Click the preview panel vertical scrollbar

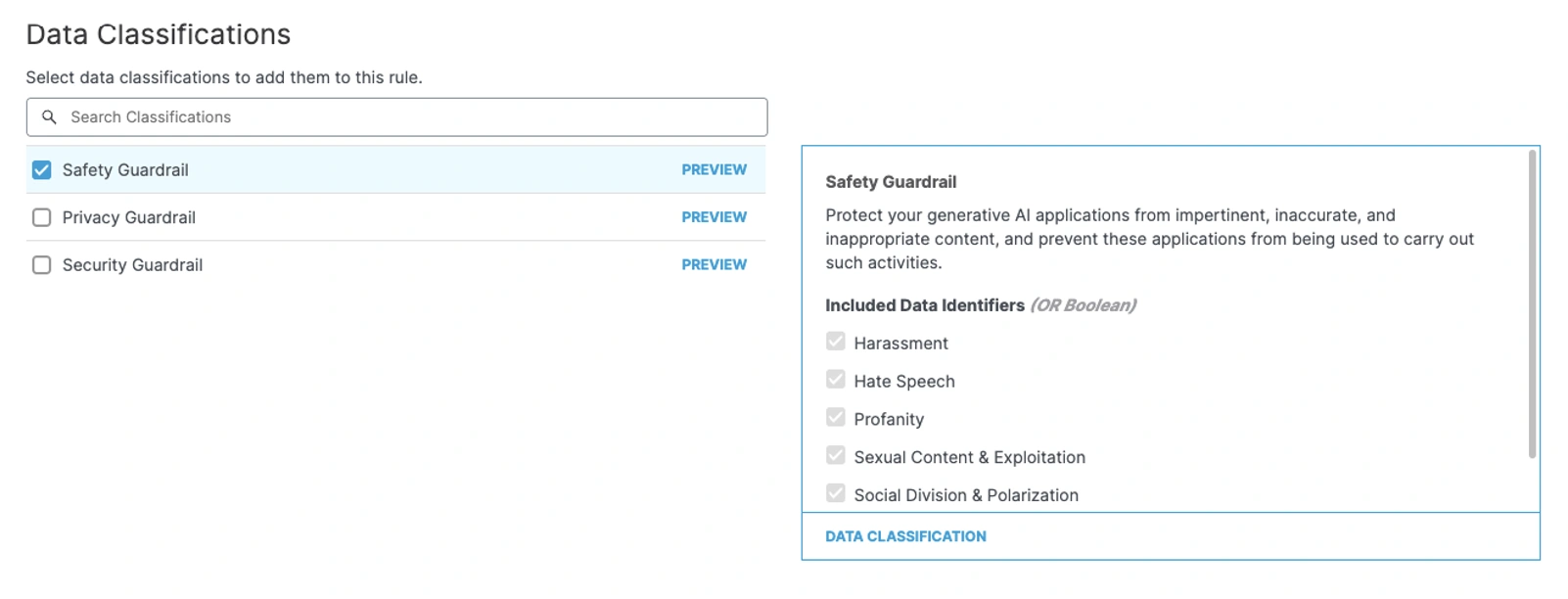(x=1532, y=303)
